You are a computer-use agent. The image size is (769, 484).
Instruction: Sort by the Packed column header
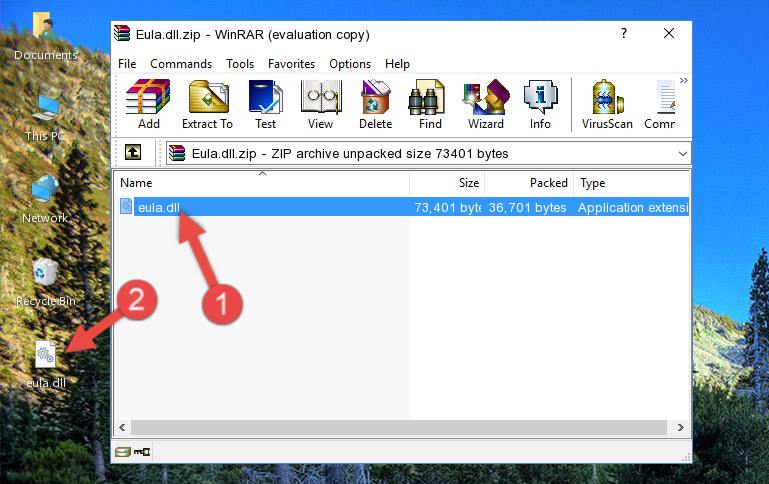point(529,183)
